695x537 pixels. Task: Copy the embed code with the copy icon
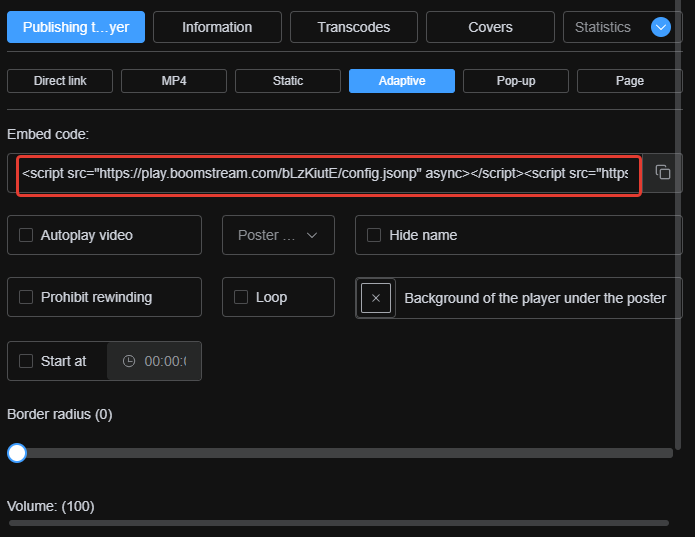coord(663,172)
